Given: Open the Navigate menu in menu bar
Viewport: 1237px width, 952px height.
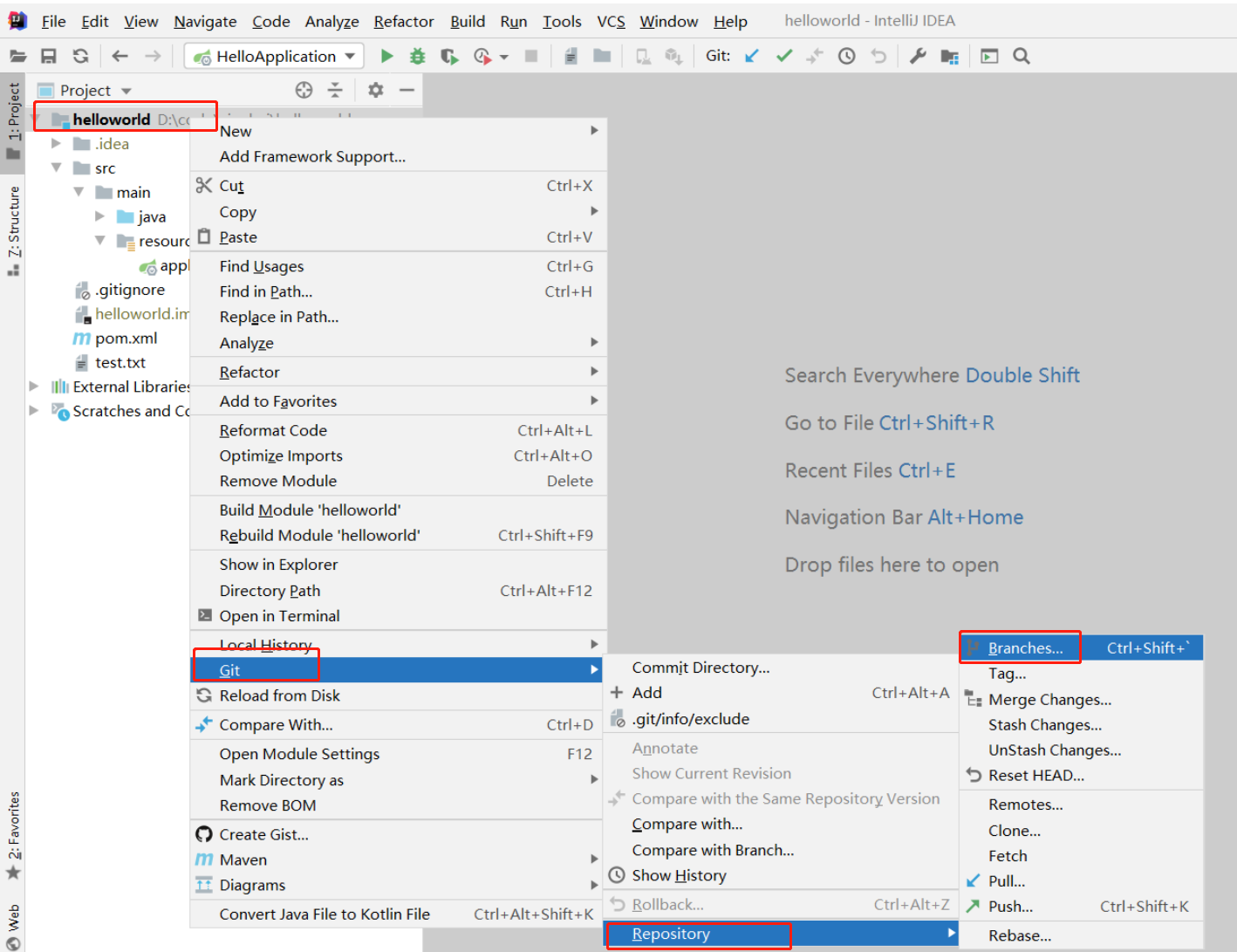Looking at the screenshot, I should click(x=205, y=21).
